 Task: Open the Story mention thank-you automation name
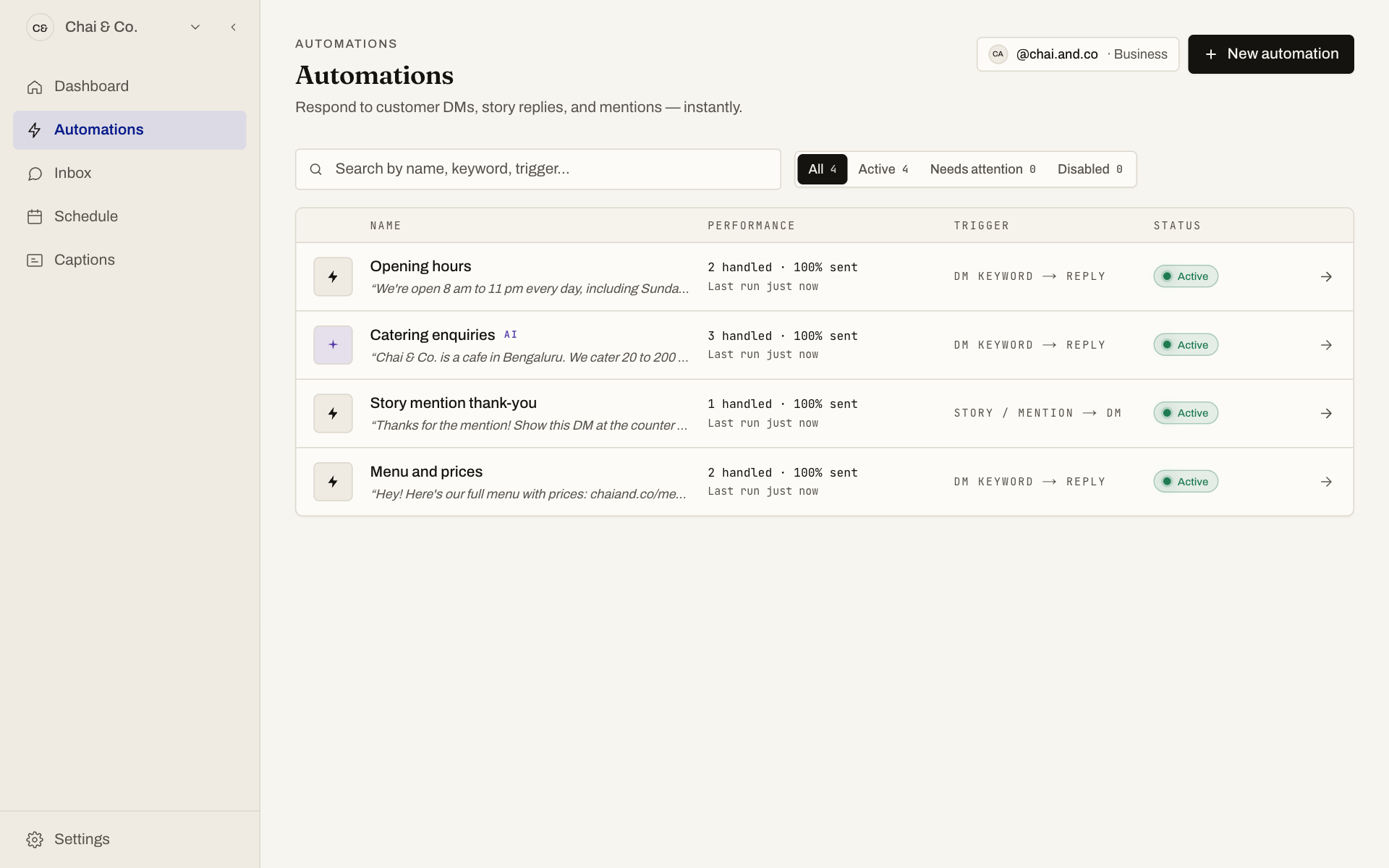[454, 404]
